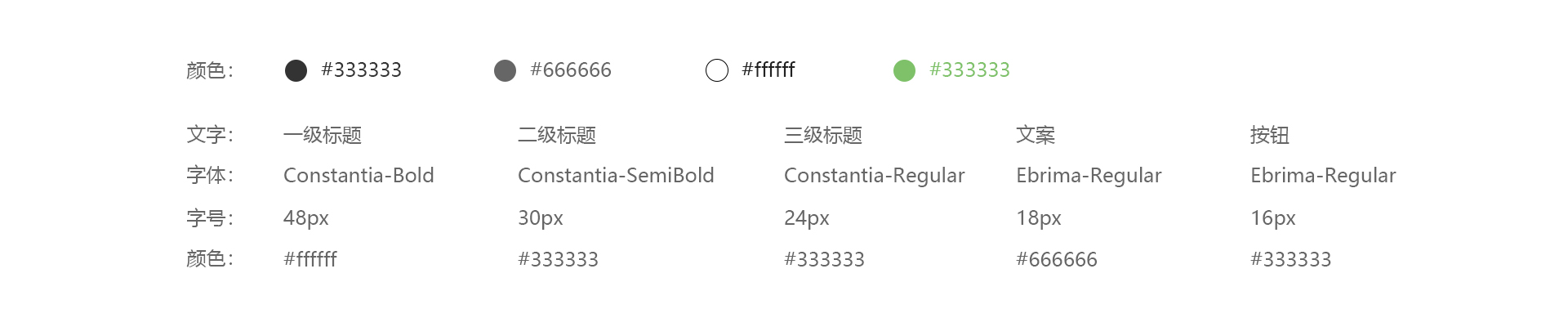Click the green #333333 hex label

click(969, 70)
